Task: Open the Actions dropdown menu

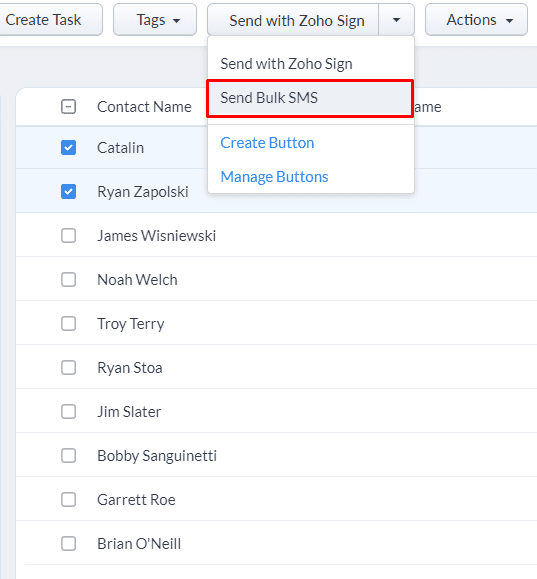Action: tap(476, 20)
